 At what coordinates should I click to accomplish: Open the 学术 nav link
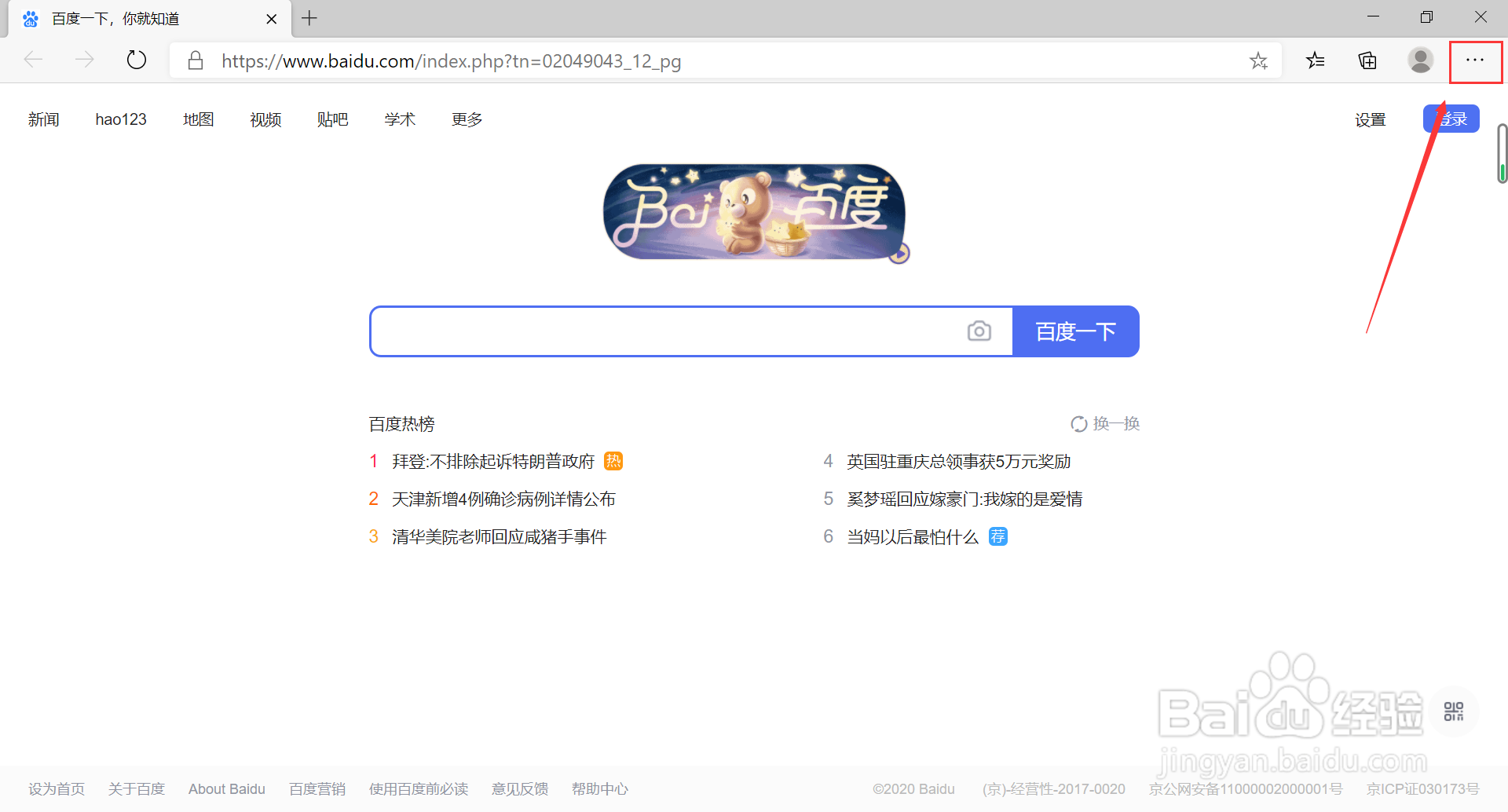coord(400,119)
